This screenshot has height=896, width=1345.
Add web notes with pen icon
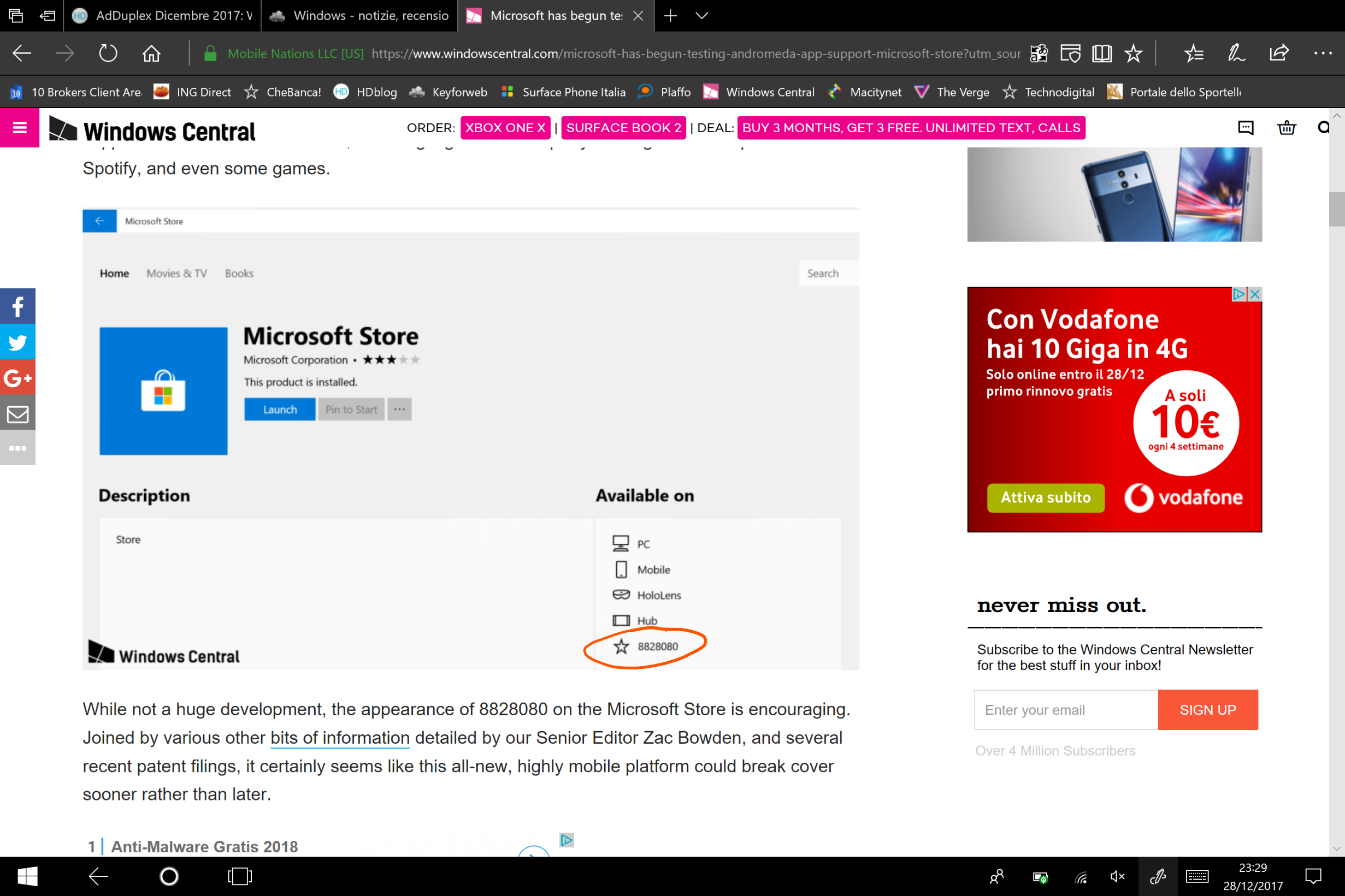pyautogui.click(x=1236, y=53)
